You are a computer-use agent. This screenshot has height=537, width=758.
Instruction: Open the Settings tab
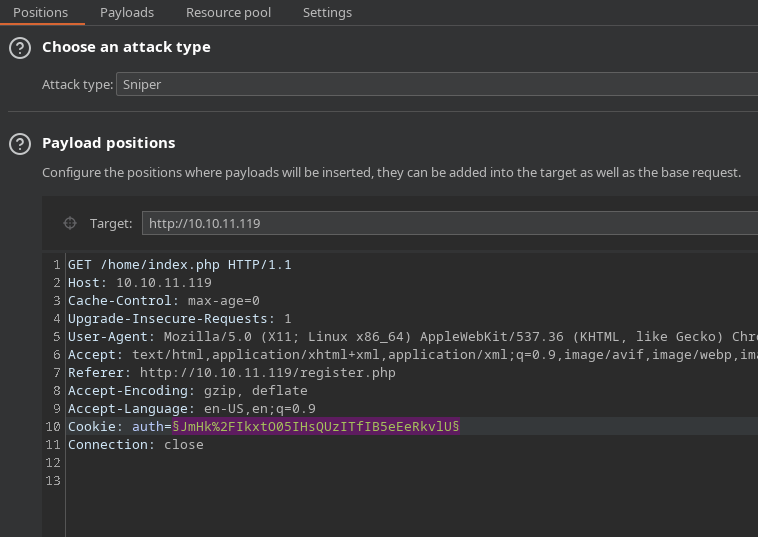pos(327,13)
